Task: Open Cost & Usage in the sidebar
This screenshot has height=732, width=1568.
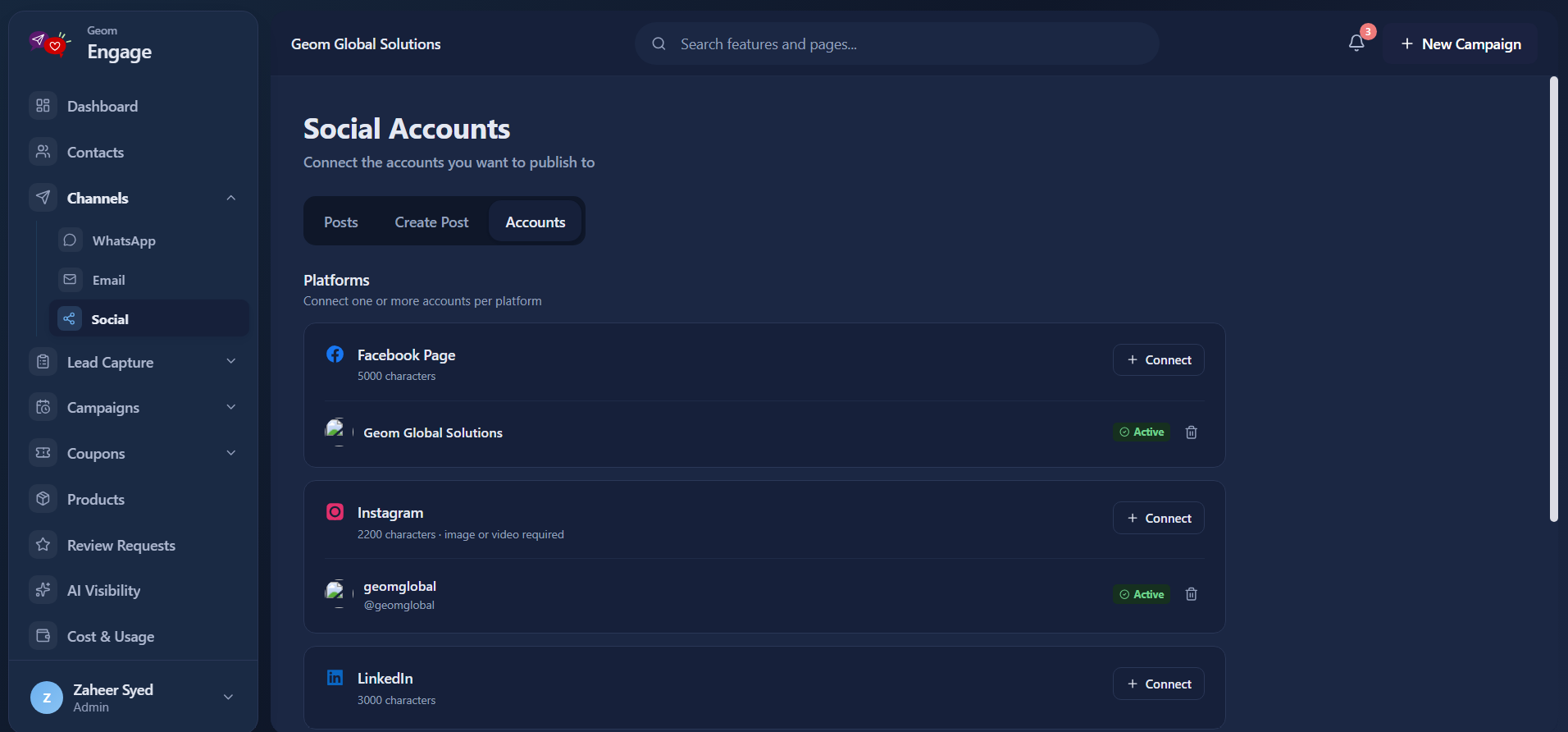Action: click(133, 636)
